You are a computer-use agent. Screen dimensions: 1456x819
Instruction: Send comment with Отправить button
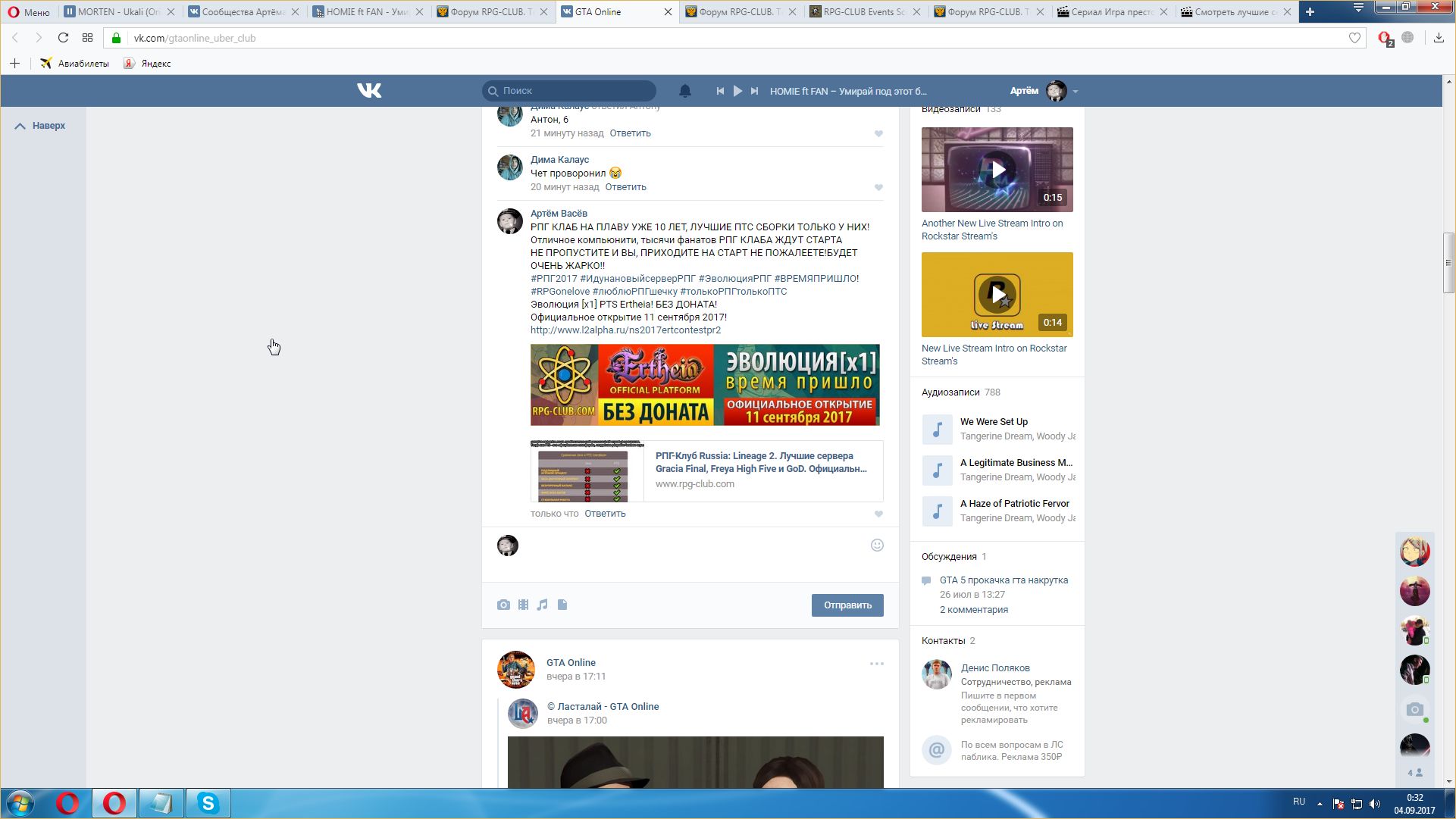(x=847, y=605)
